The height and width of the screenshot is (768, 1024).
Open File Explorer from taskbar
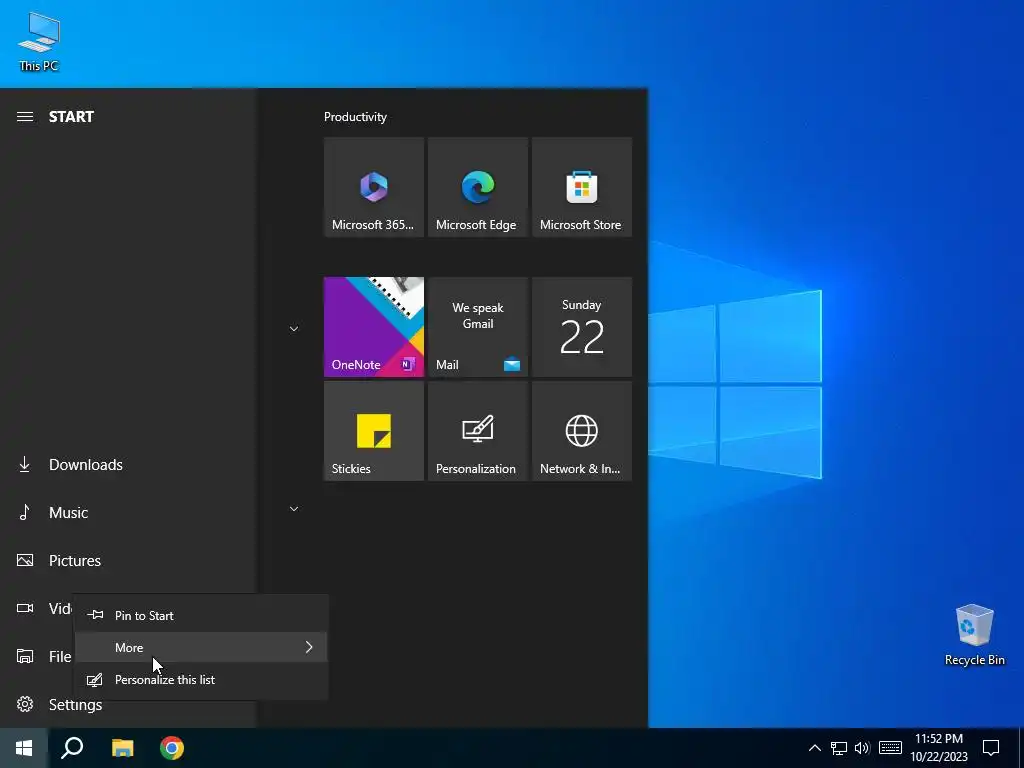click(122, 748)
